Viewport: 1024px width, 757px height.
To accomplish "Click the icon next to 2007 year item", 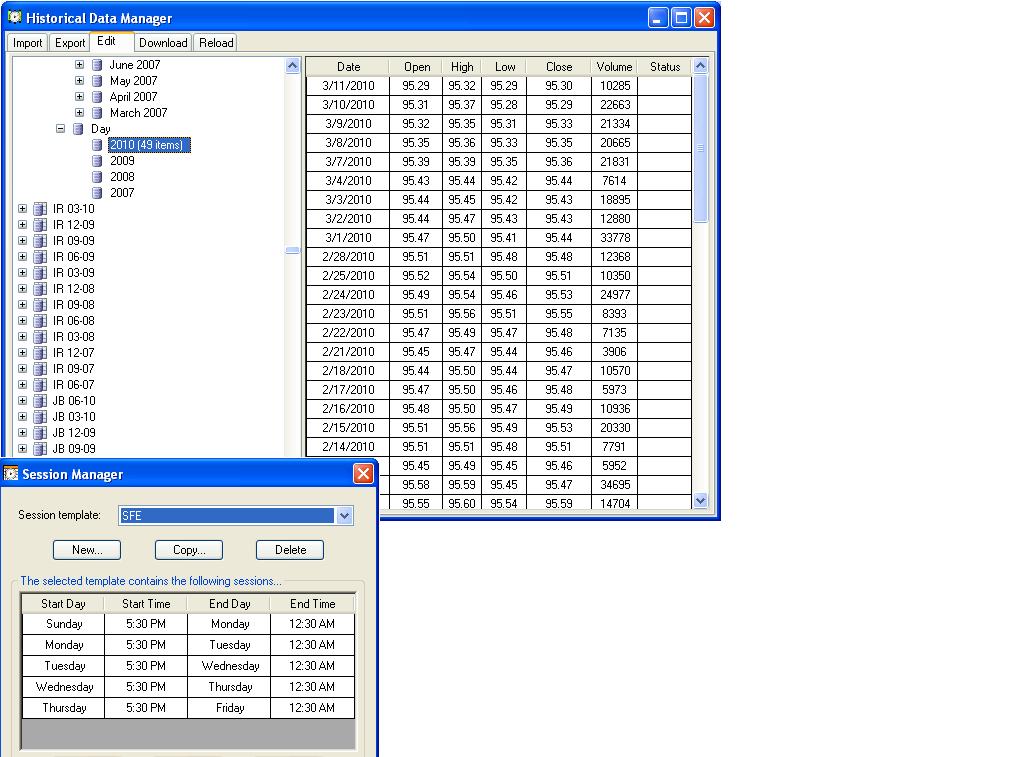I will tap(97, 193).
